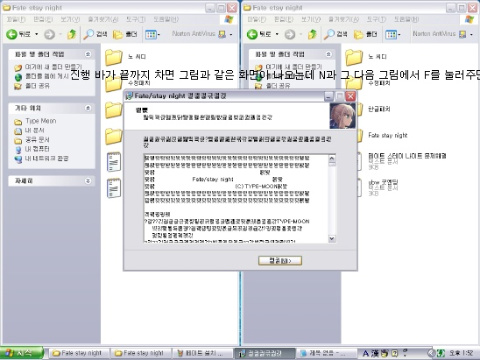The image size is (480, 360).
Task: Open 편집(E) menu in left window
Action: [x=43, y=19]
